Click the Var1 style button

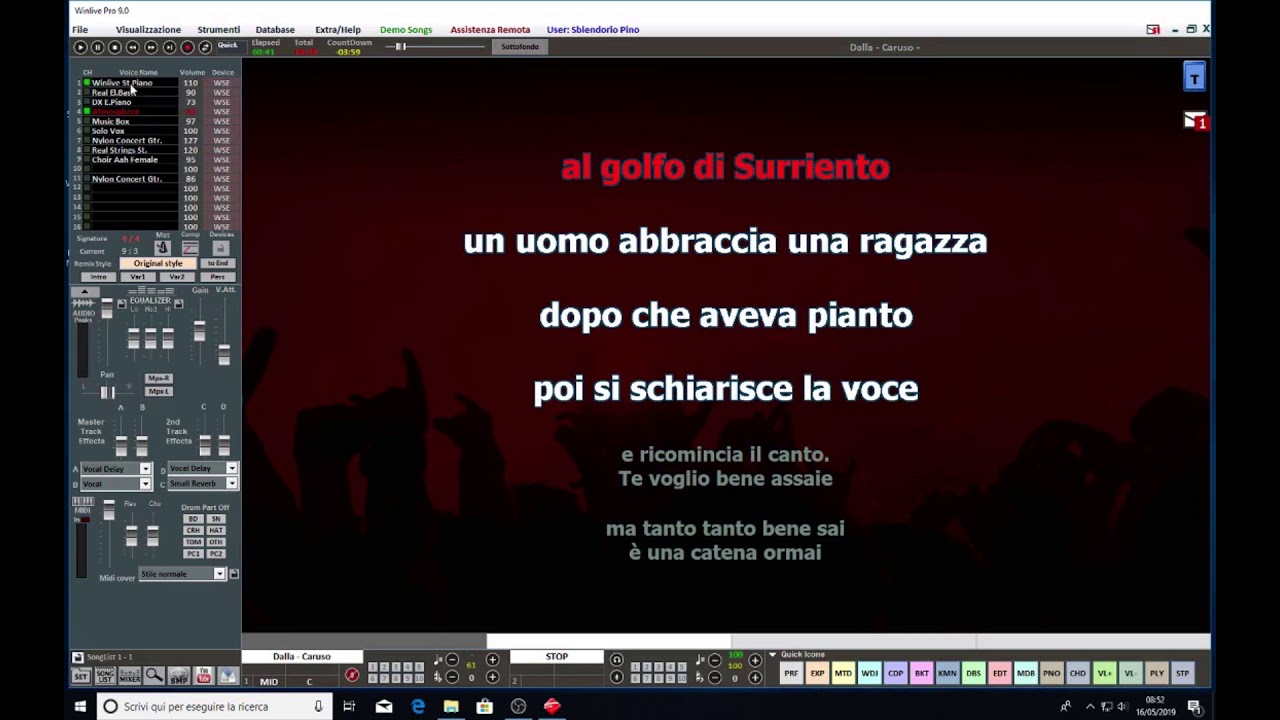pos(137,277)
